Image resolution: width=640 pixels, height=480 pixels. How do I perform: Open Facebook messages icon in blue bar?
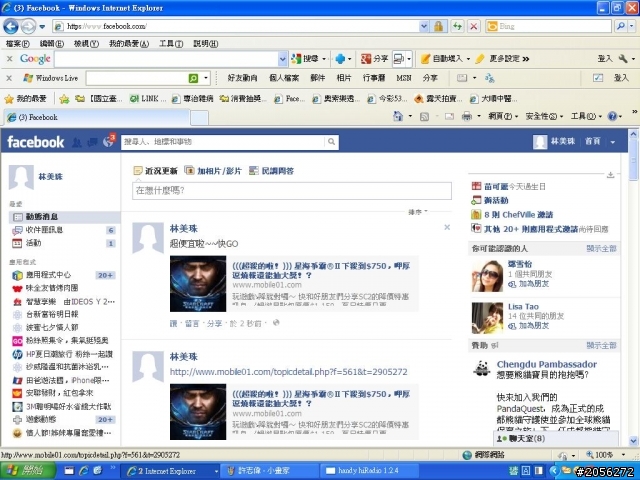pos(93,142)
